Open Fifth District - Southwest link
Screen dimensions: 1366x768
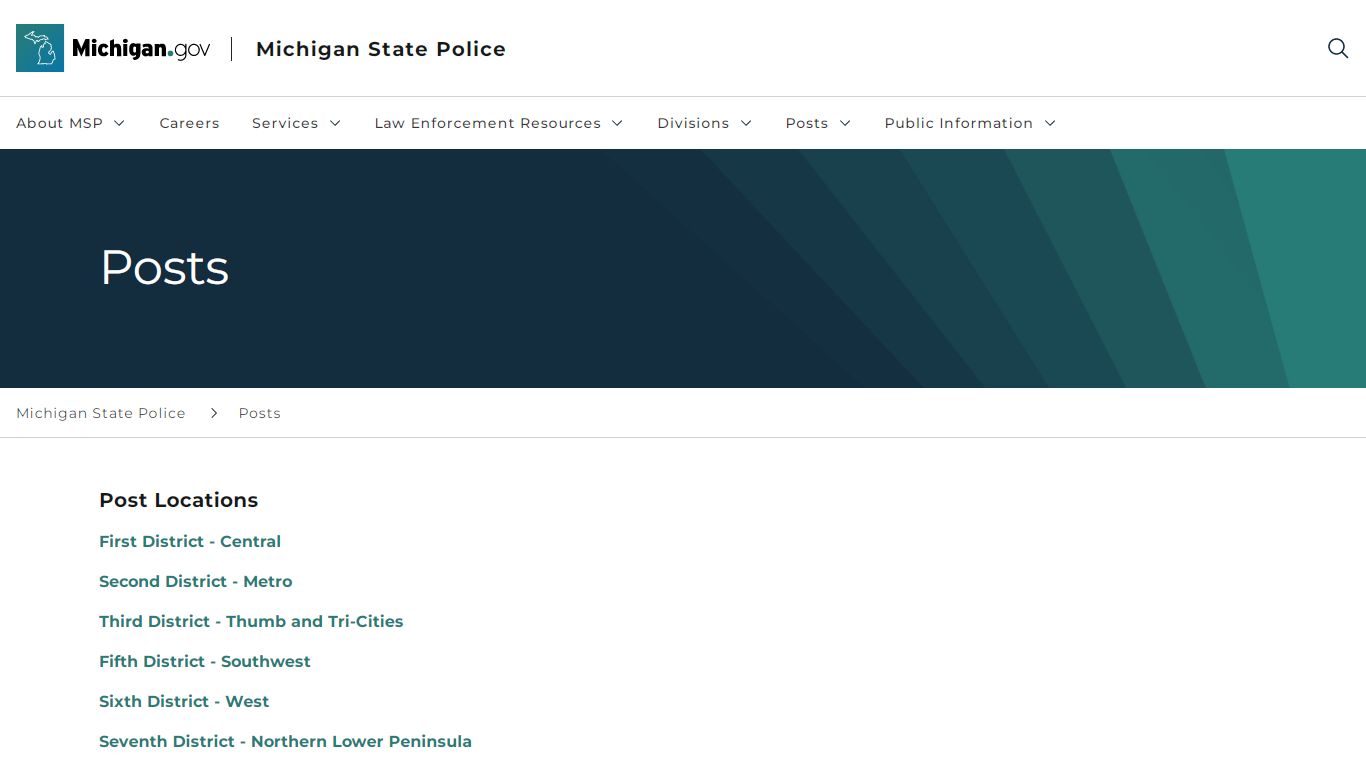205,661
